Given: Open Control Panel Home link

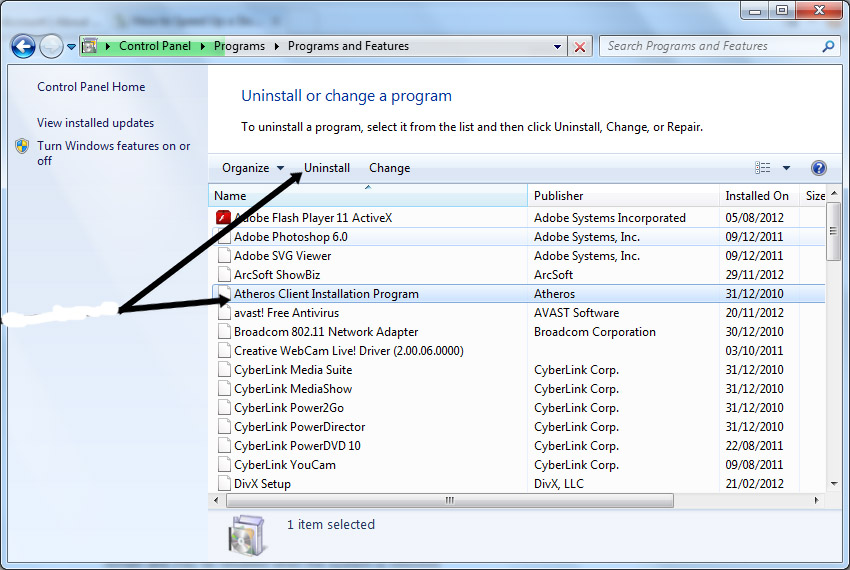Looking at the screenshot, I should pyautogui.click(x=91, y=87).
